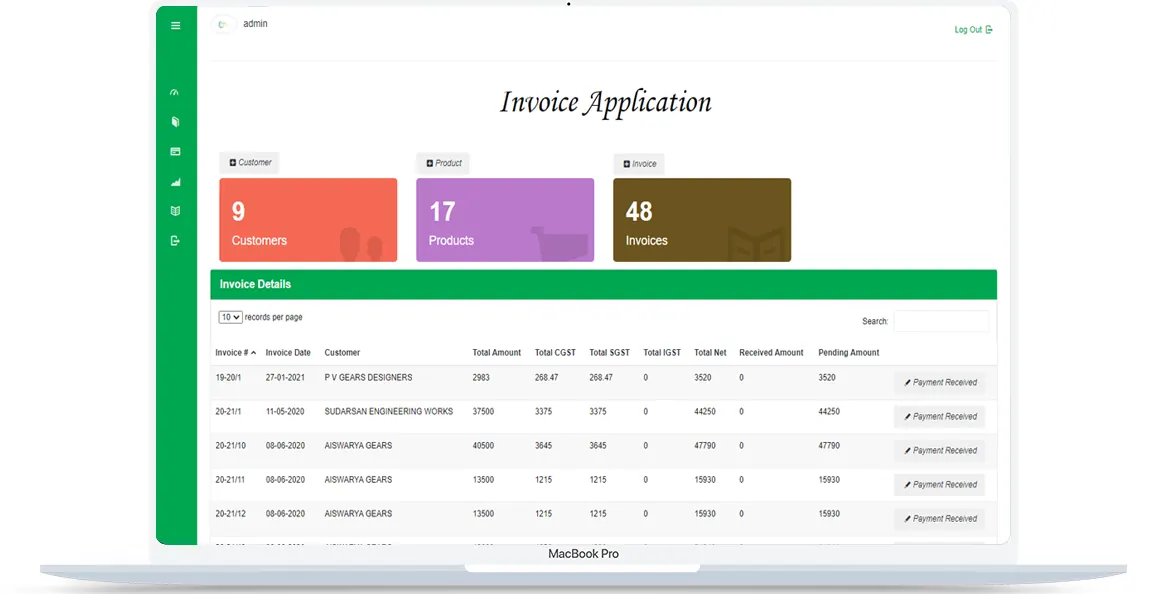The image size is (1175, 594).
Task: Sort by Invoice # column
Action: point(235,353)
